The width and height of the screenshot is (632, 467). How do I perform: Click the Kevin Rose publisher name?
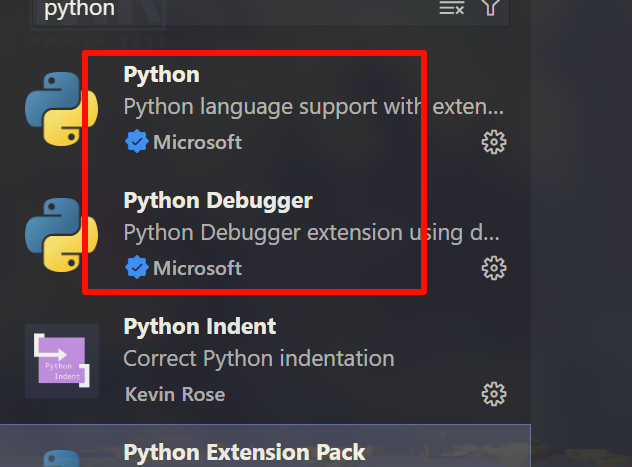pyautogui.click(x=175, y=394)
